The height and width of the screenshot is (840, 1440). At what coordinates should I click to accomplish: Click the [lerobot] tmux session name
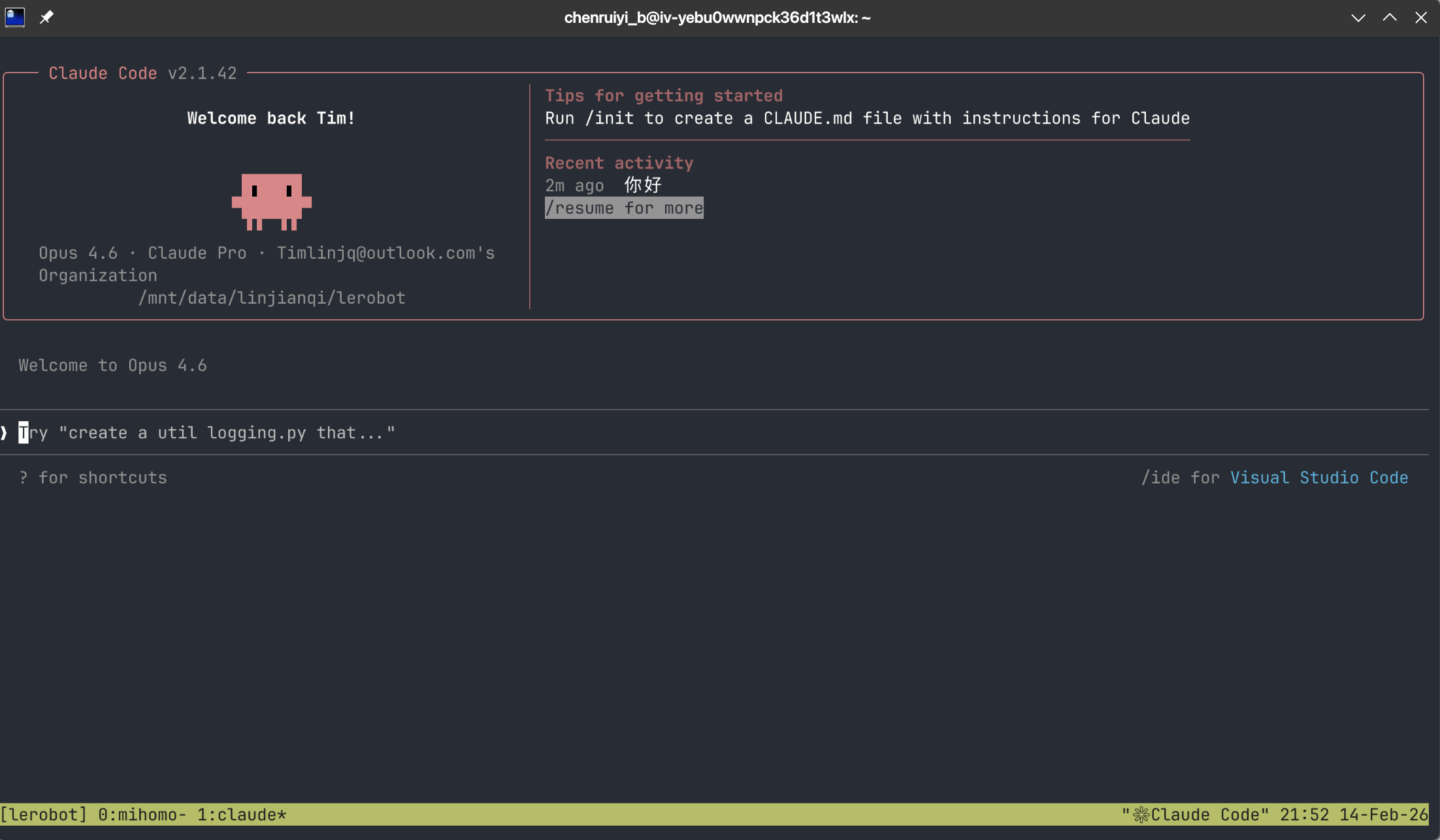coord(44,815)
